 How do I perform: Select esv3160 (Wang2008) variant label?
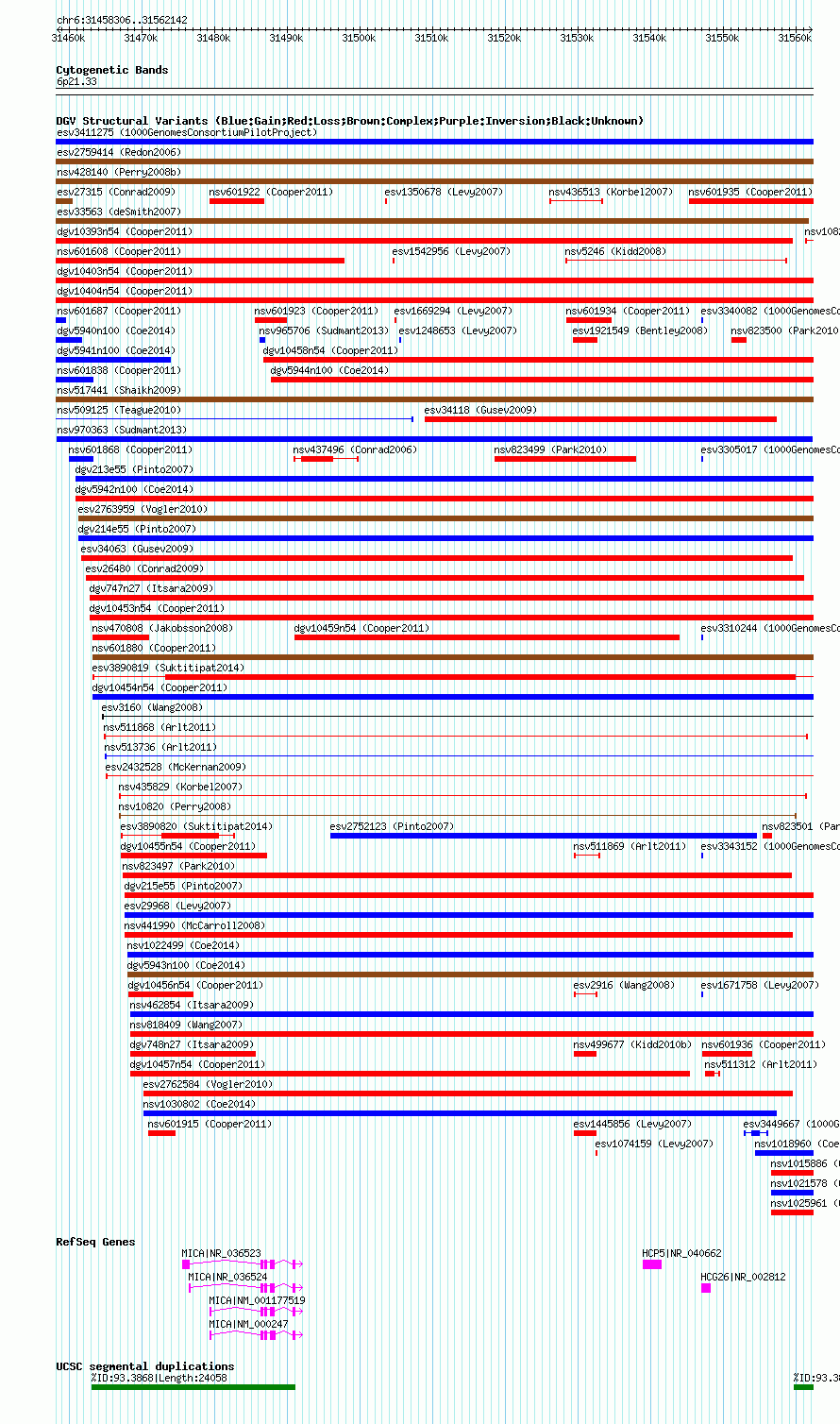[152, 707]
